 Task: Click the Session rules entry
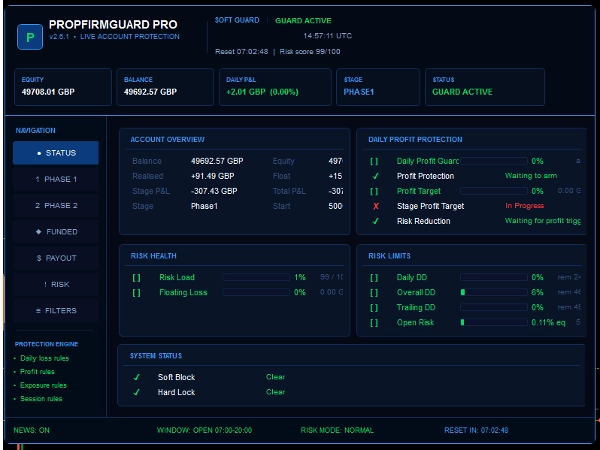coord(41,399)
